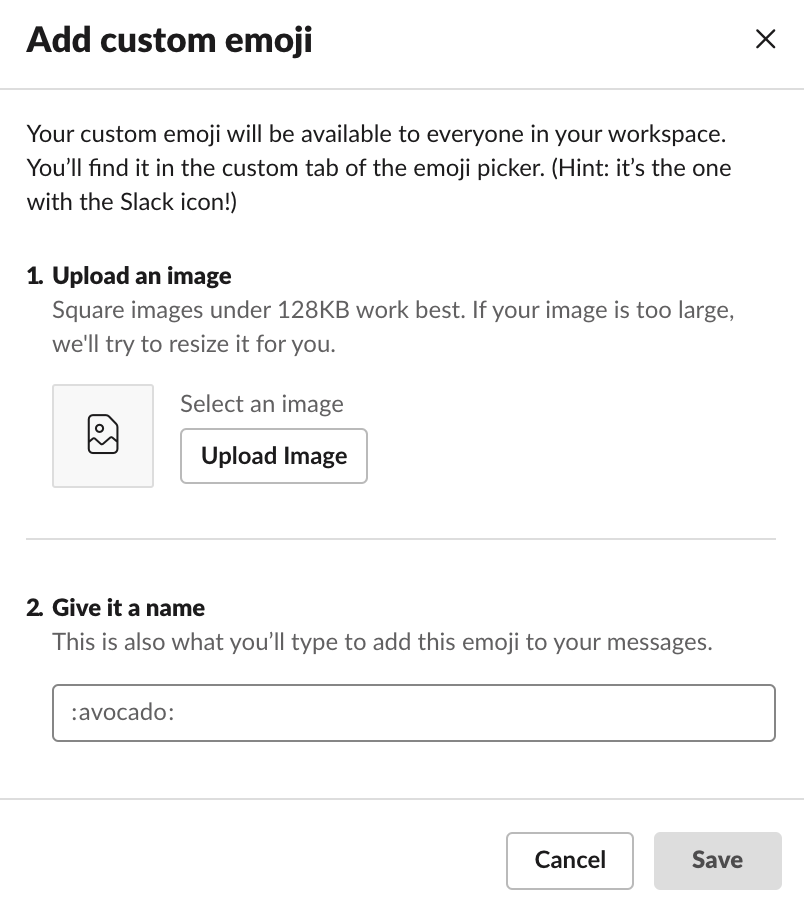Focus the emoji name input field
Image resolution: width=804 pixels, height=914 pixels.
[x=413, y=712]
